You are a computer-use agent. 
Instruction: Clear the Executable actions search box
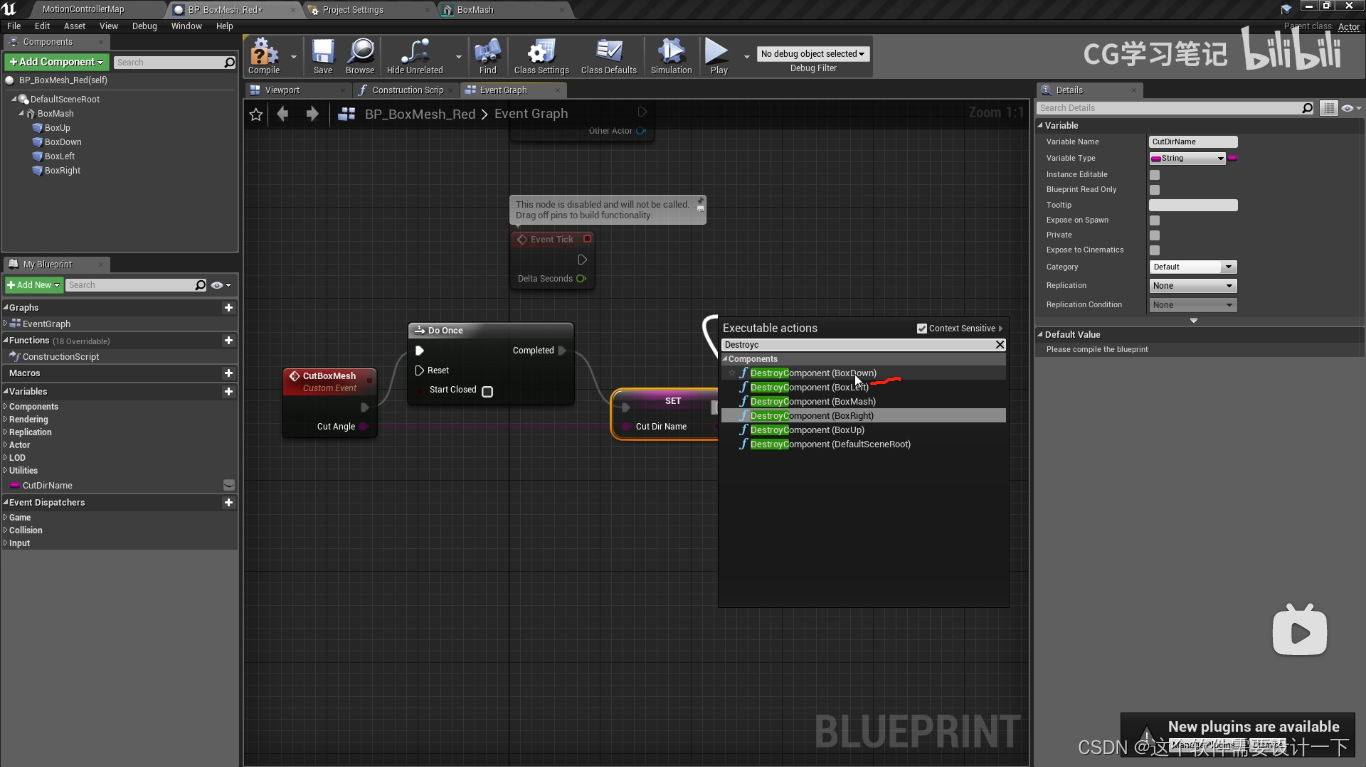coord(999,345)
